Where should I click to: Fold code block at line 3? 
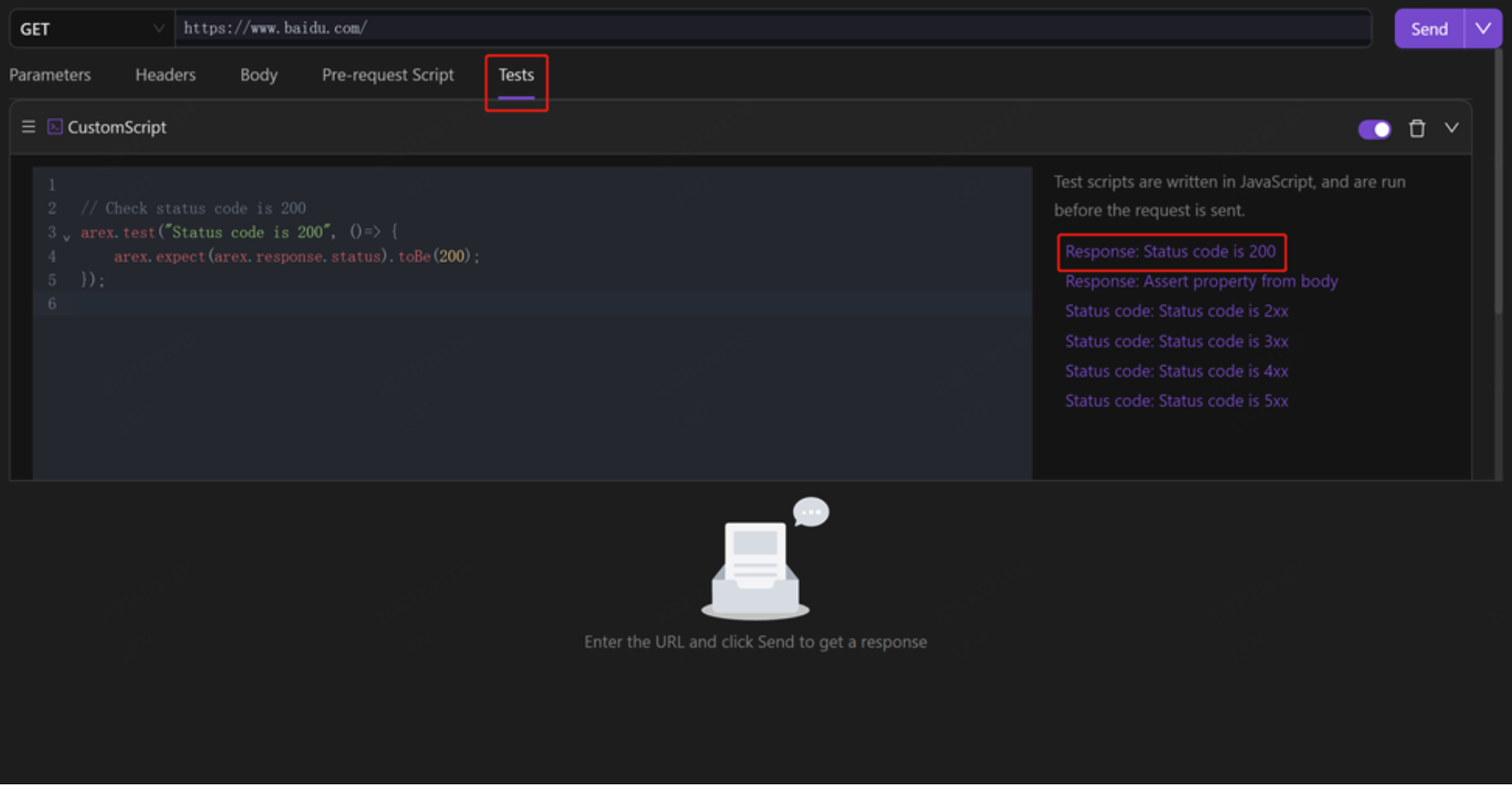pyautogui.click(x=66, y=238)
